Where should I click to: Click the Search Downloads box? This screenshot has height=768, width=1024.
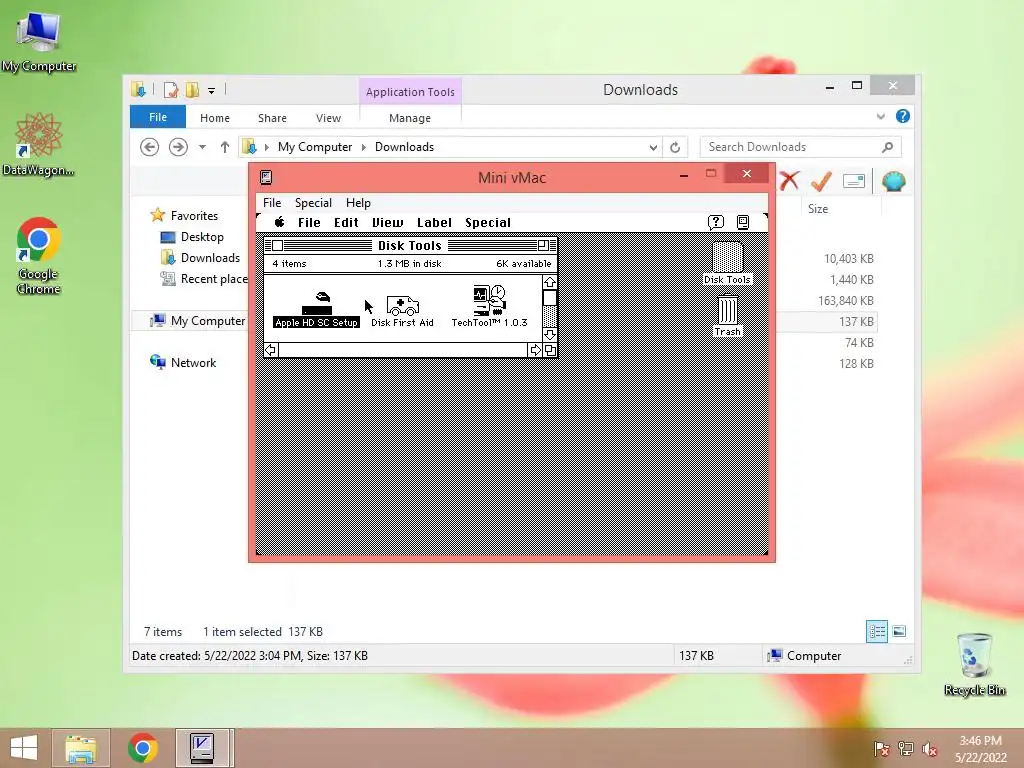(801, 147)
